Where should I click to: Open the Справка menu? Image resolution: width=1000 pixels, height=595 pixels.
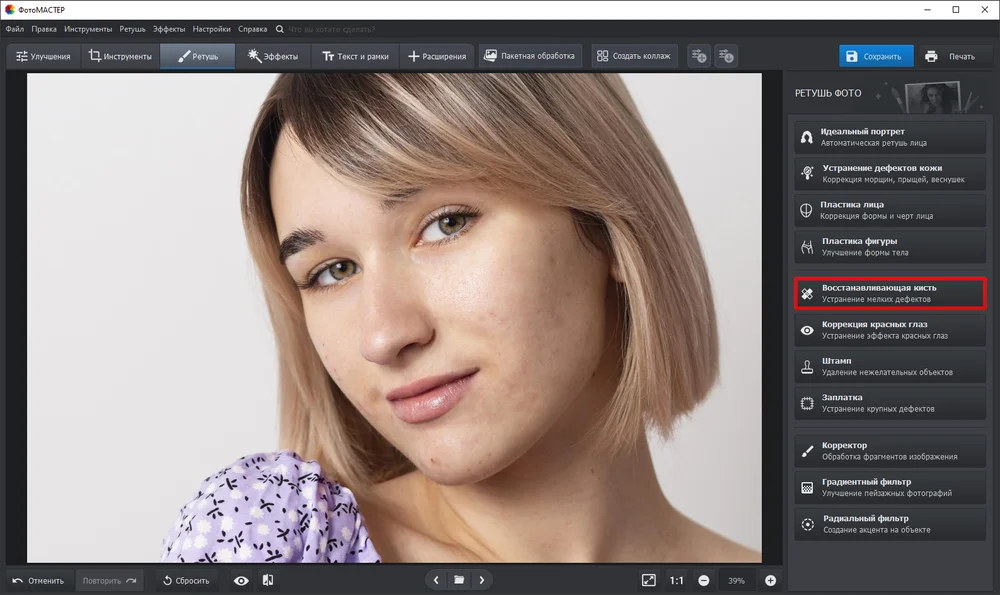click(x=253, y=29)
